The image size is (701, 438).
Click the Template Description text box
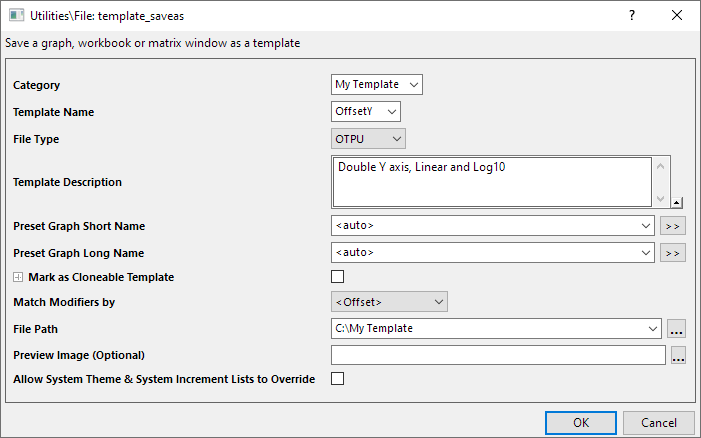tap(490, 182)
